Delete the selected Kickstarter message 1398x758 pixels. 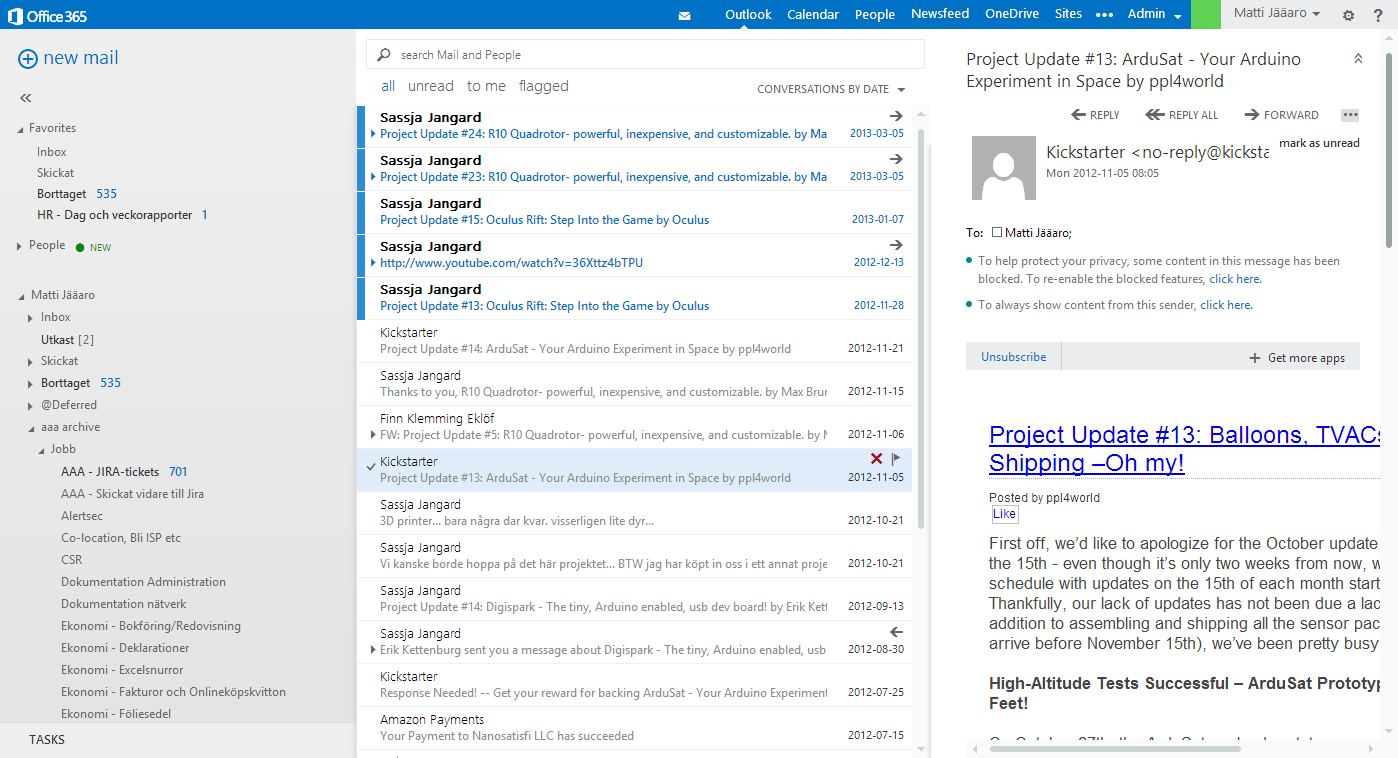tap(877, 458)
